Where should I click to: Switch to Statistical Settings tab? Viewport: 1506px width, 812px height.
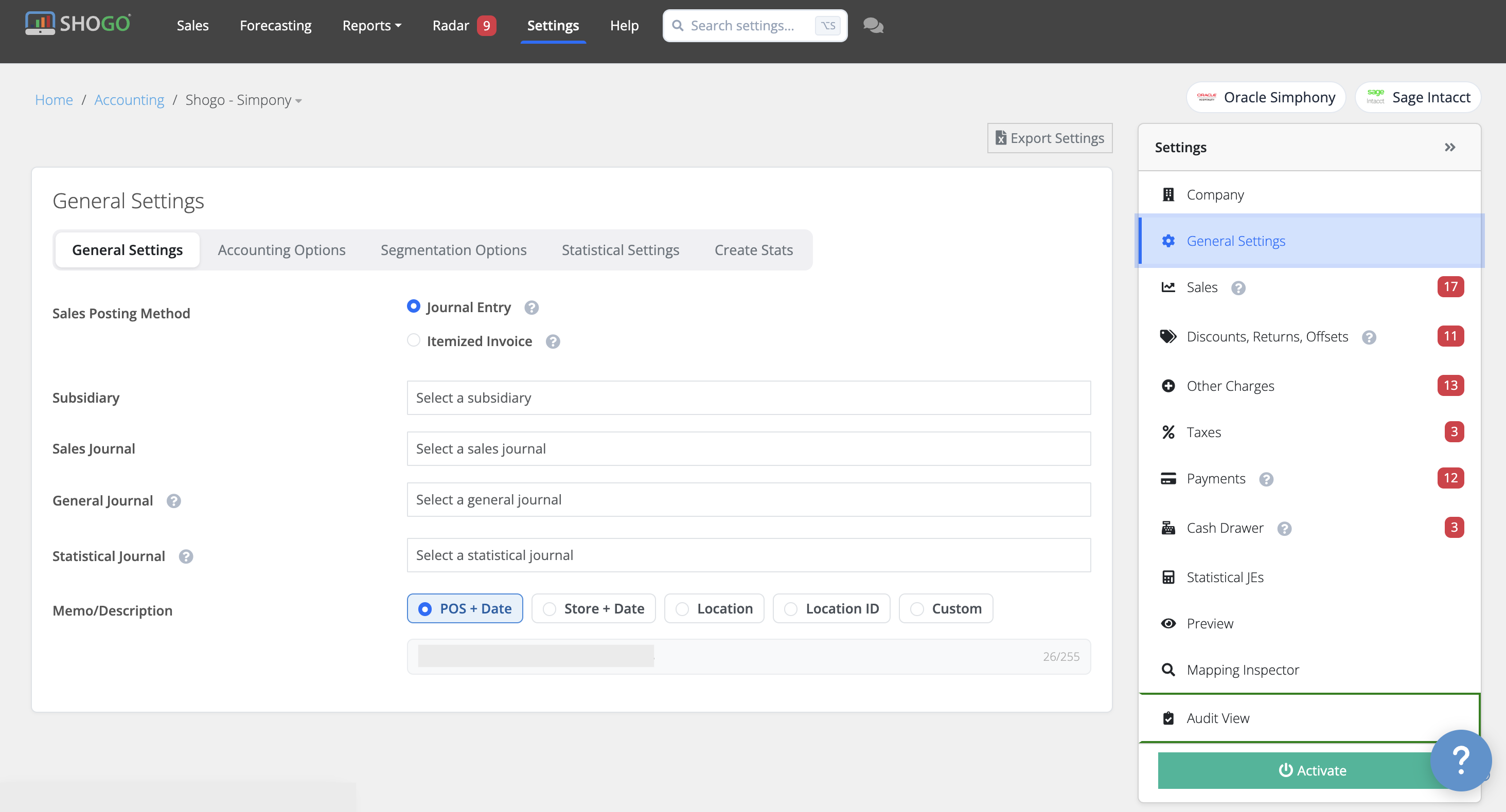(x=621, y=250)
